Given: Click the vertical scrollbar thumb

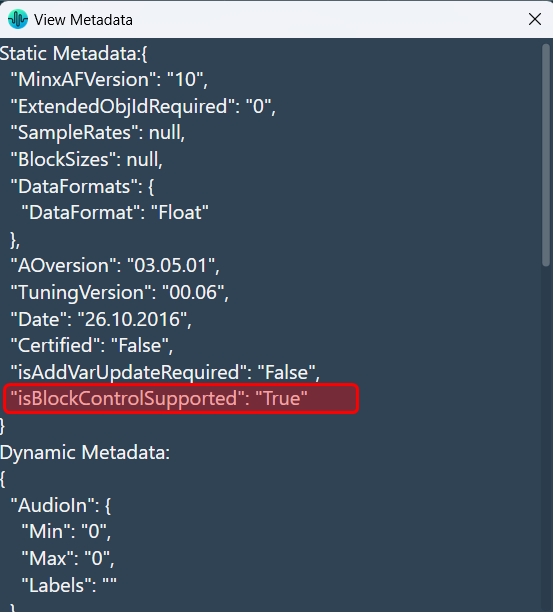Looking at the screenshot, I should (x=546, y=155).
